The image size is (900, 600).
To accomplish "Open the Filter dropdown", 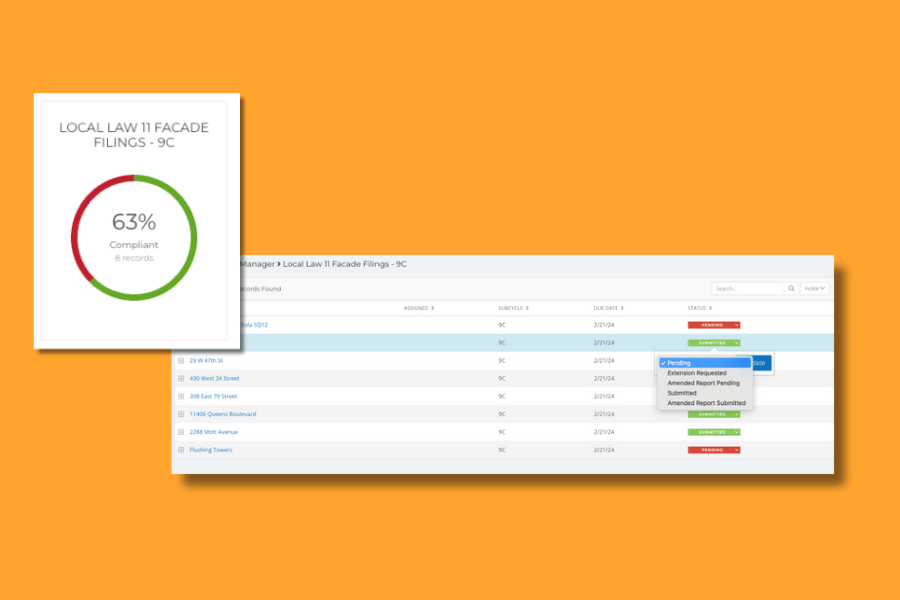I will [x=814, y=288].
